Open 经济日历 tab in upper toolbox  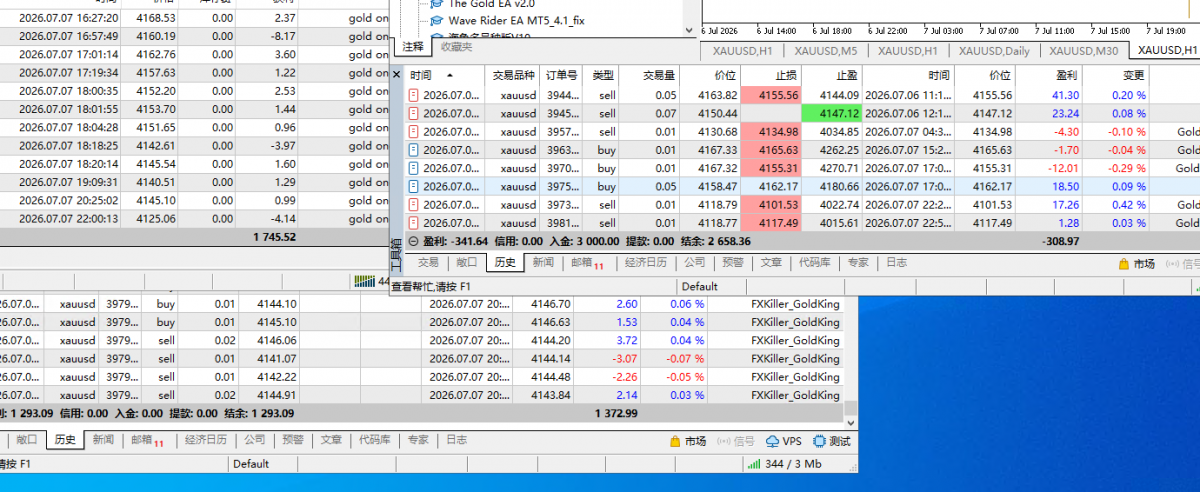pyautogui.click(x=647, y=263)
